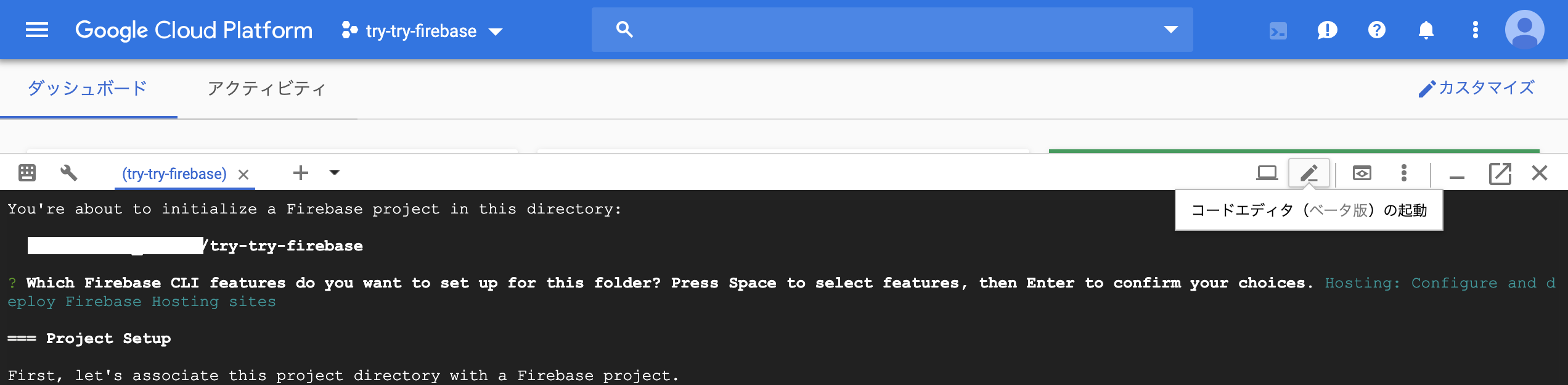
Task: Show notifications bell
Action: pyautogui.click(x=1426, y=30)
